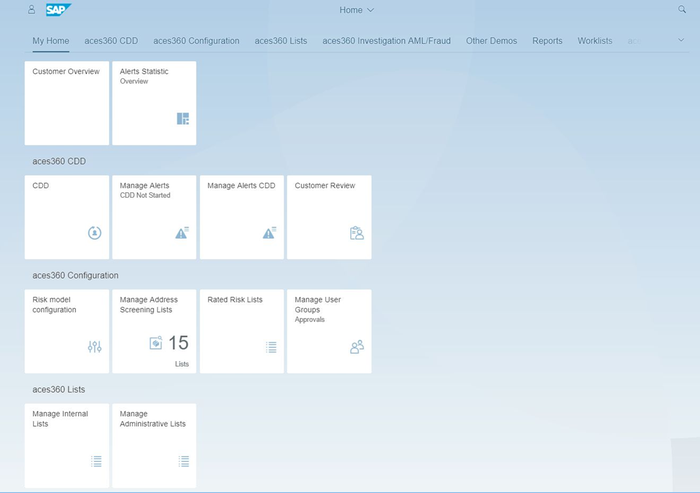The height and width of the screenshot is (493, 700).
Task: Open the user profile icon
Action: [x=31, y=9]
